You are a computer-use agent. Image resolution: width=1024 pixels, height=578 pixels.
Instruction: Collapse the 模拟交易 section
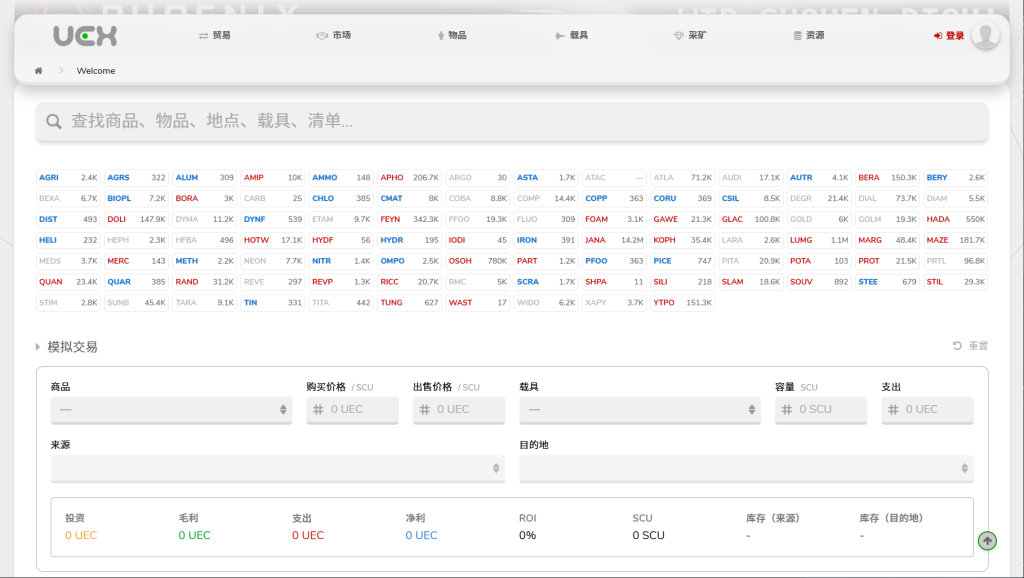click(x=66, y=347)
